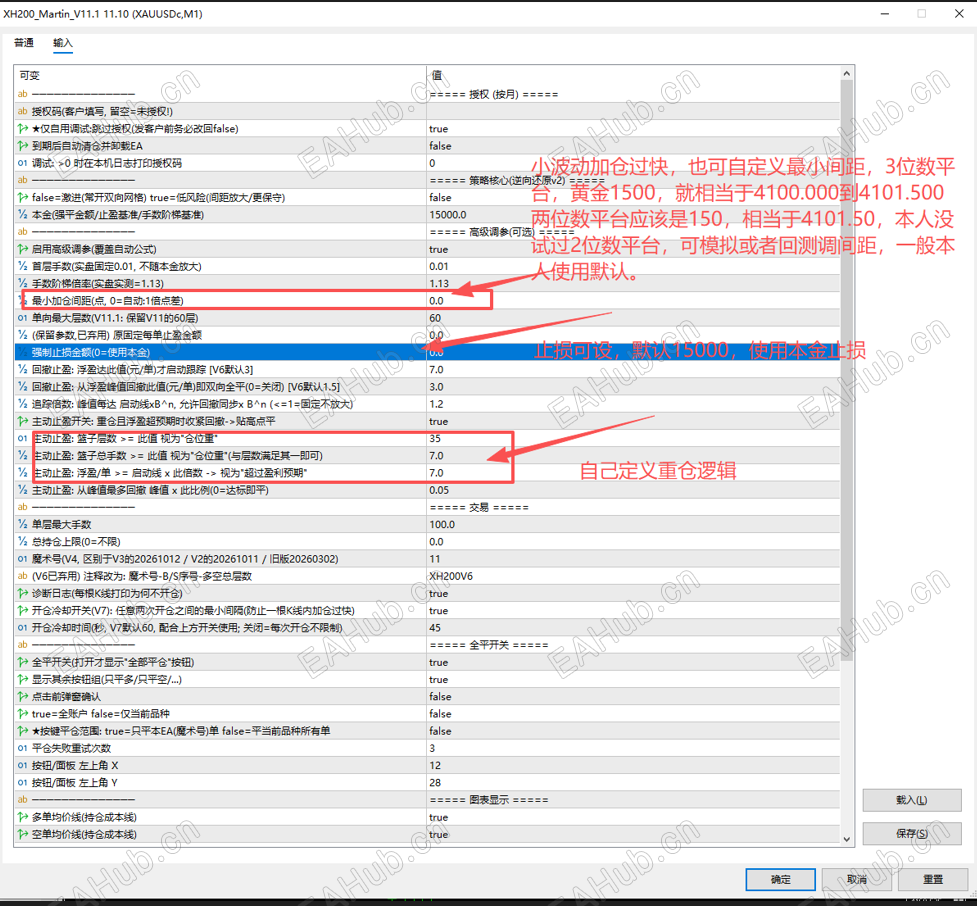Click 45 value of 开仓冷却时间 row
This screenshot has height=906, width=977.
(435, 627)
